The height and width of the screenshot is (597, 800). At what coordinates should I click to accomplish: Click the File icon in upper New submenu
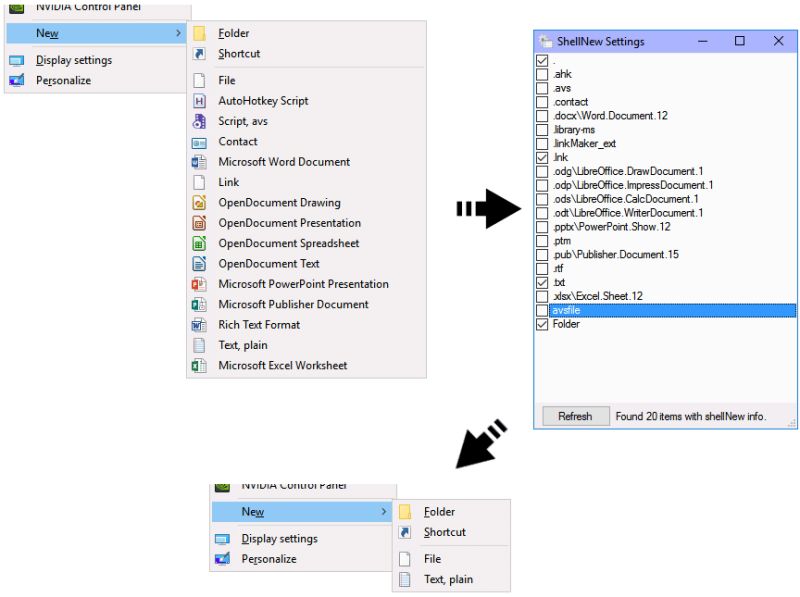pyautogui.click(x=199, y=80)
